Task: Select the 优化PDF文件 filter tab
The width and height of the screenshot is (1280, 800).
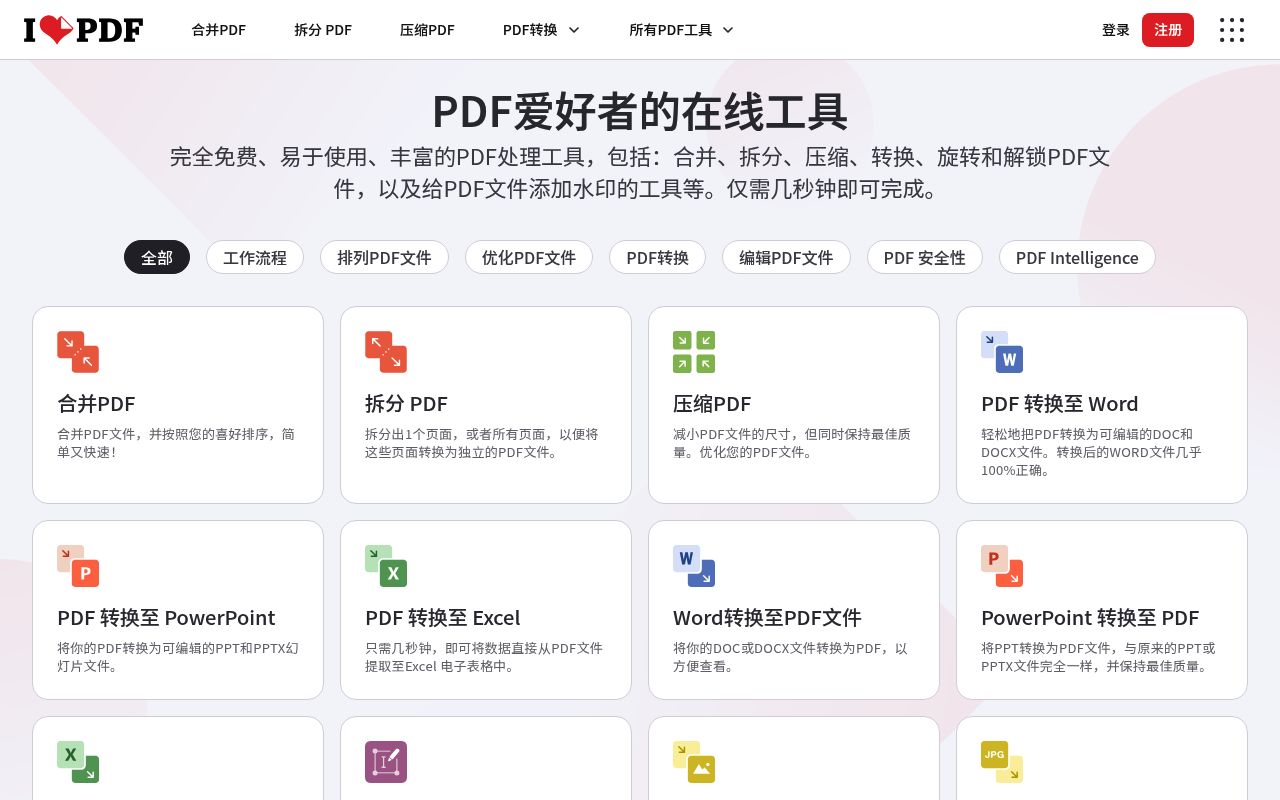Action: (x=529, y=257)
